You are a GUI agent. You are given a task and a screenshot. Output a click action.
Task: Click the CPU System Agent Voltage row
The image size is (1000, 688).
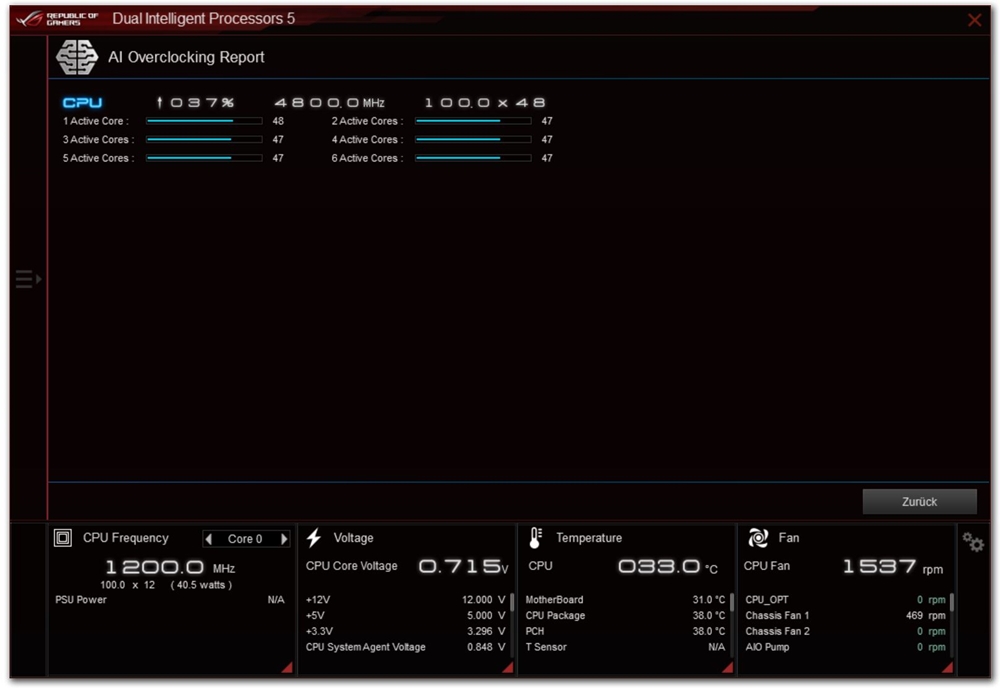pyautogui.click(x=406, y=647)
